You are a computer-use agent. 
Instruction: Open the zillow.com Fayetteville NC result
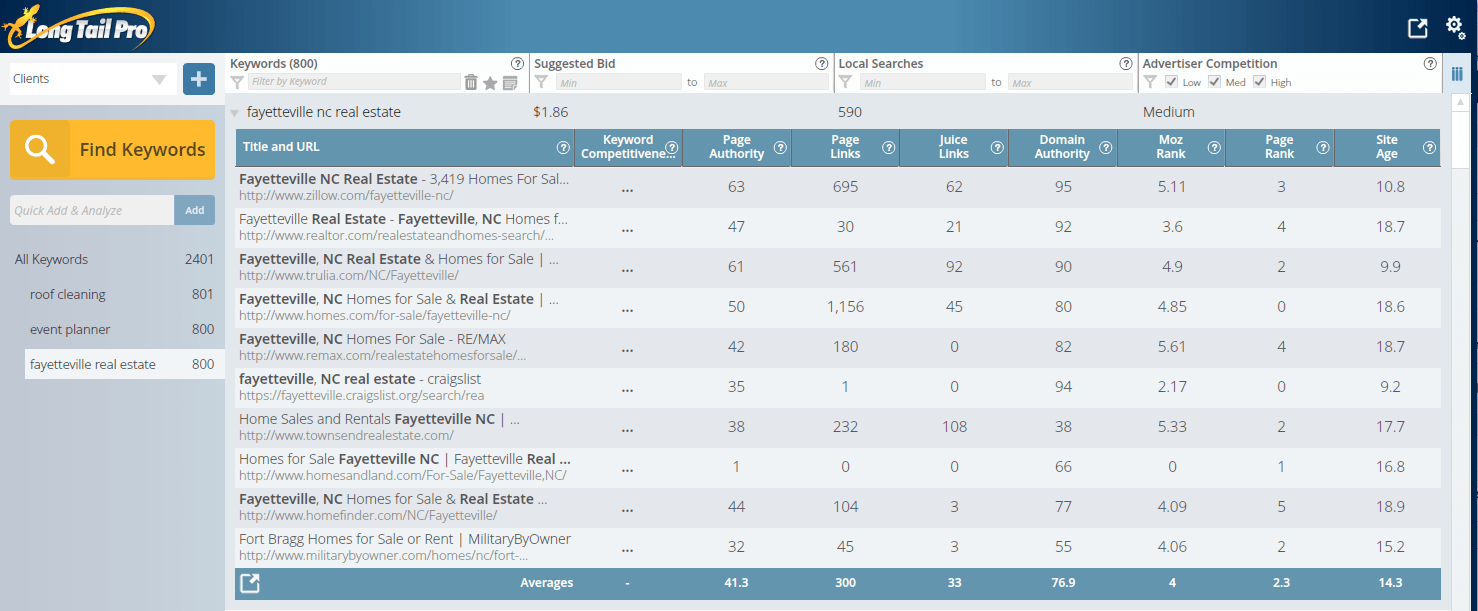click(404, 187)
